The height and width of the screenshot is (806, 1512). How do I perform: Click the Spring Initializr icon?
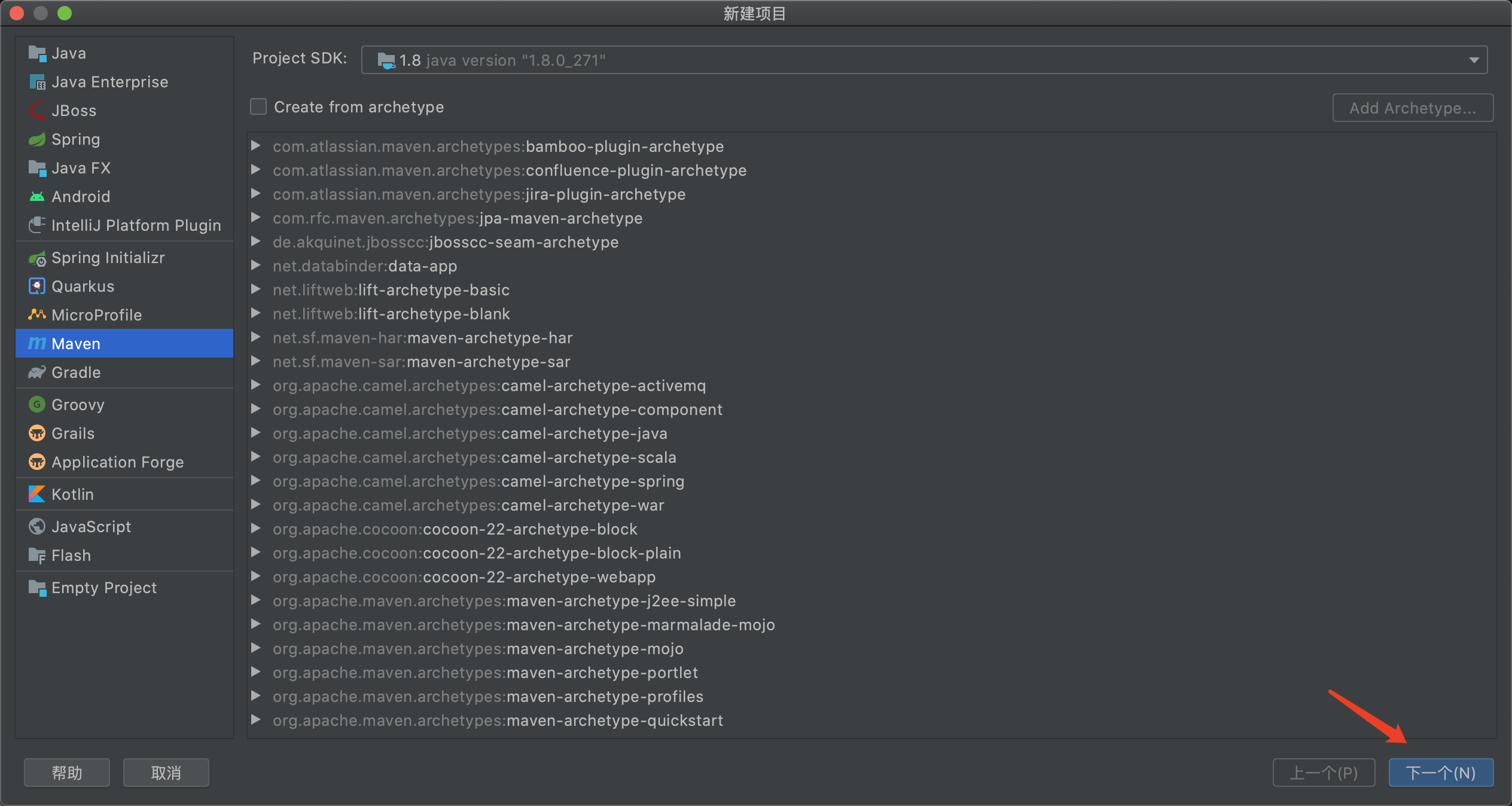pyautogui.click(x=37, y=258)
